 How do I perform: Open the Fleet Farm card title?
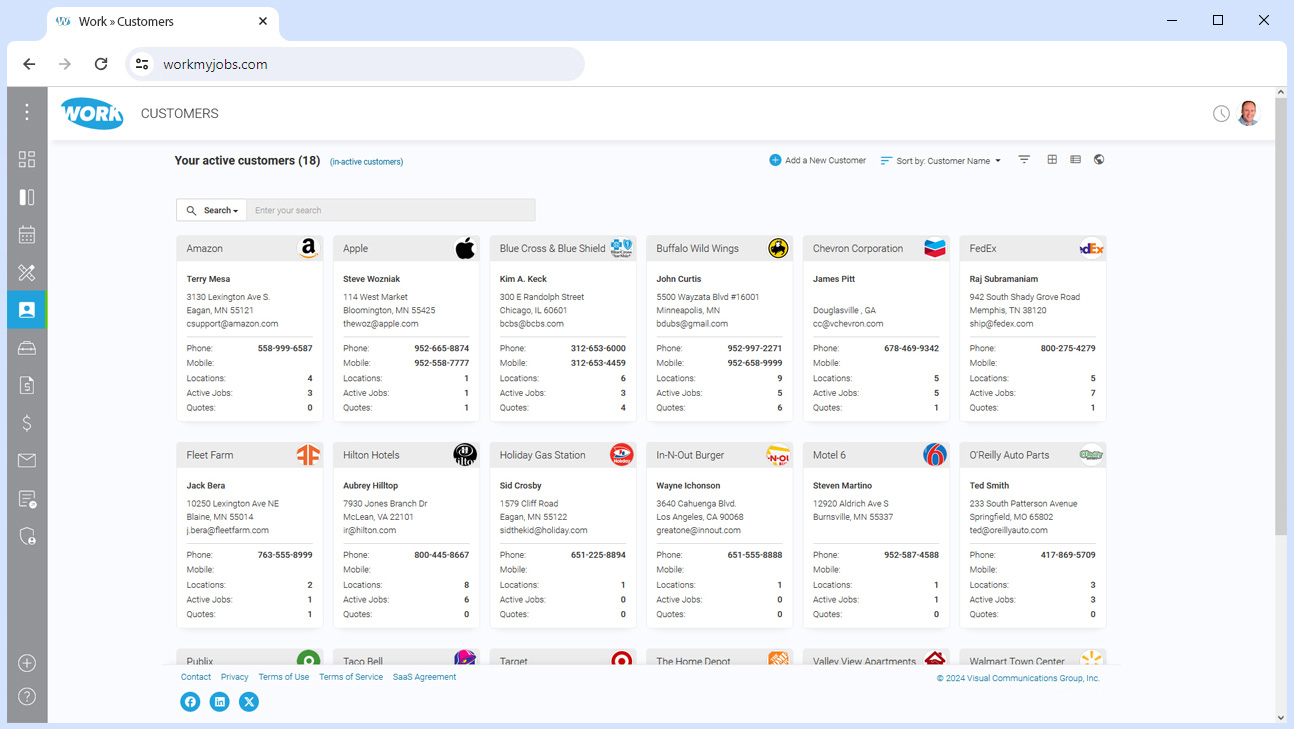[210, 455]
